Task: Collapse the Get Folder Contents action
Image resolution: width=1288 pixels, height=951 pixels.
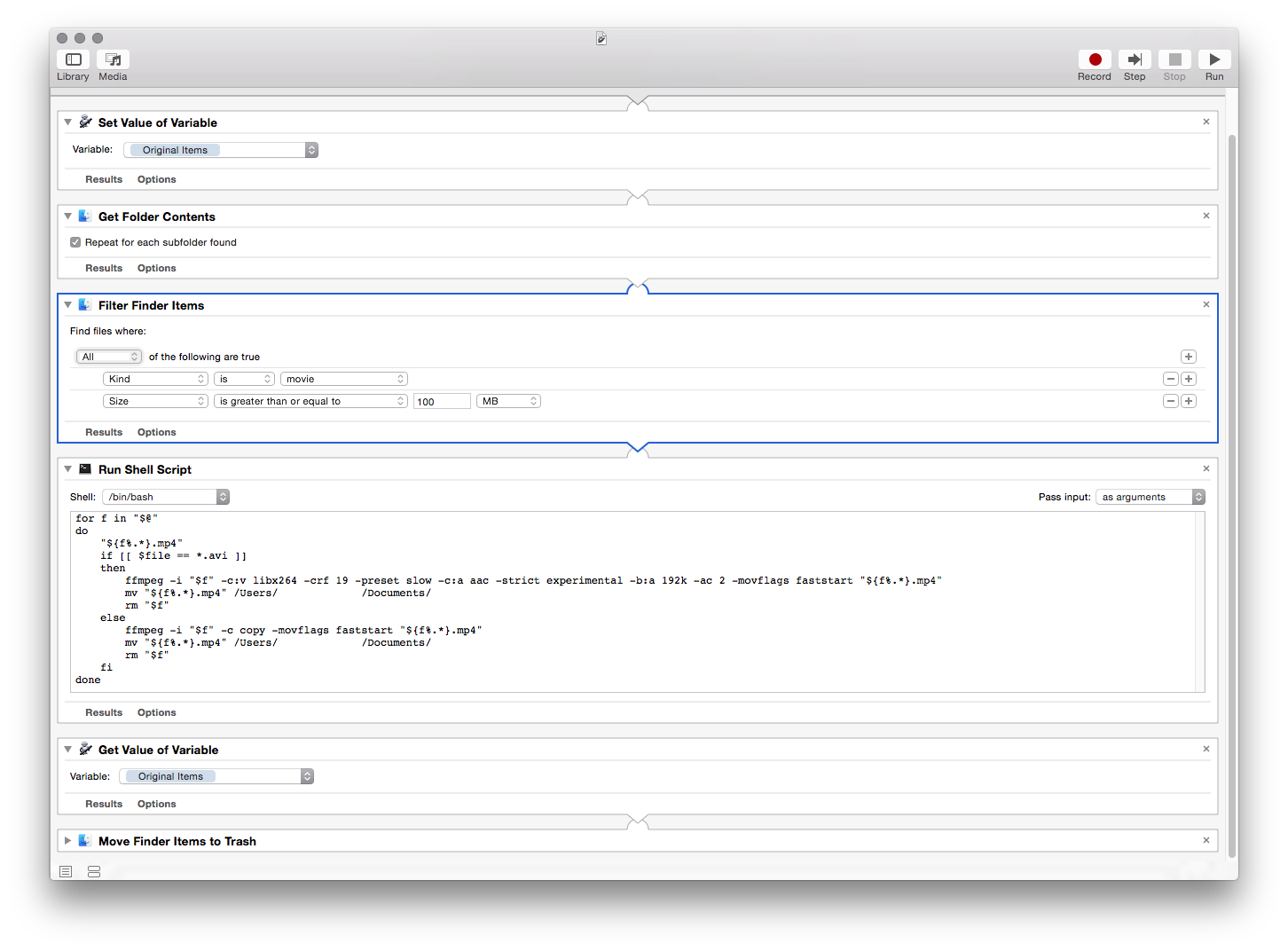Action: coord(67,216)
